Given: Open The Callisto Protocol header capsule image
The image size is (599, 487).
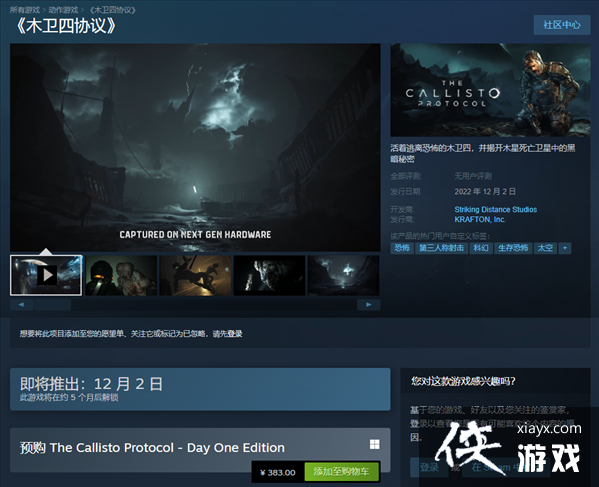Looking at the screenshot, I should pyautogui.click(x=490, y=90).
